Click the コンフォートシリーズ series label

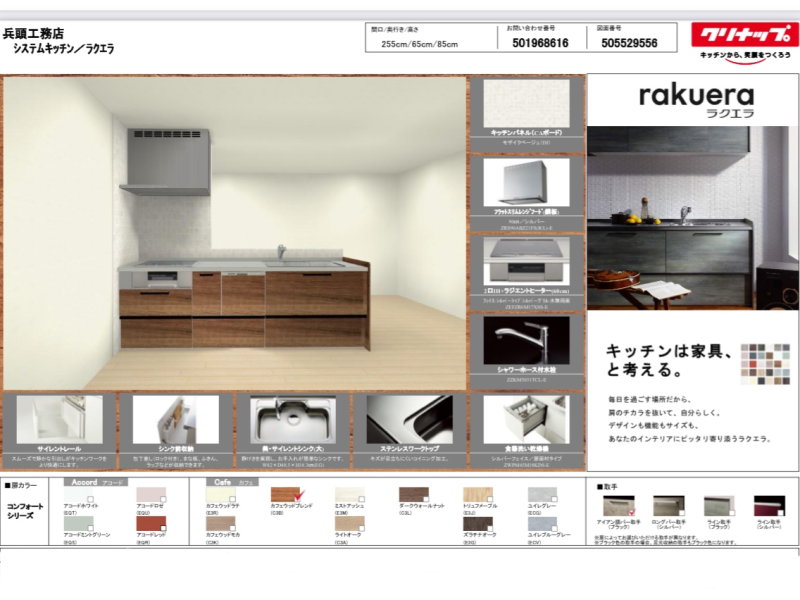pos(25,511)
